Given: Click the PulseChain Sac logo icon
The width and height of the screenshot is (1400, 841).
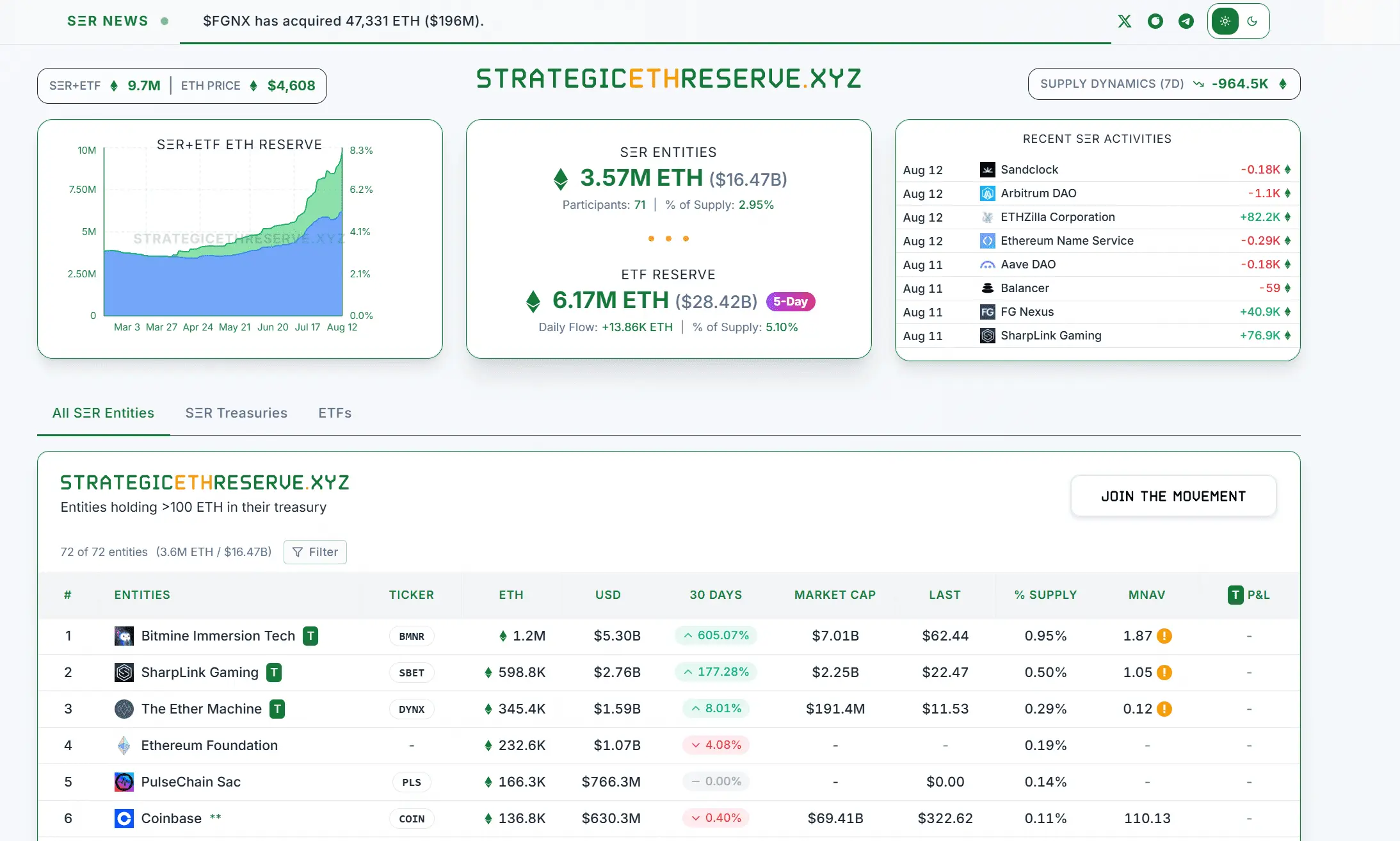Looking at the screenshot, I should tap(124, 782).
